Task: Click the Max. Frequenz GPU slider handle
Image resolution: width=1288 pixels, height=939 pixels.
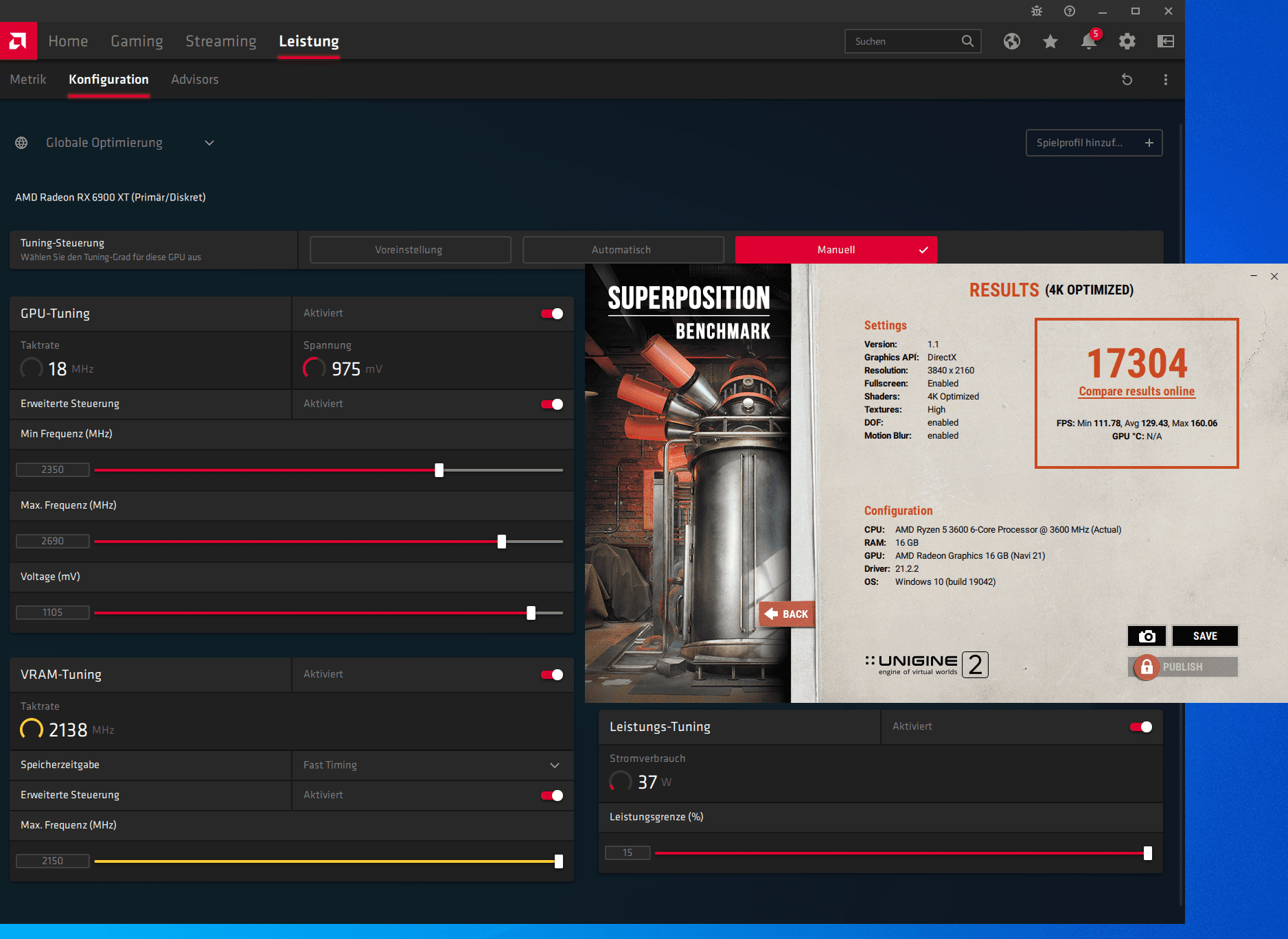Action: coord(502,542)
